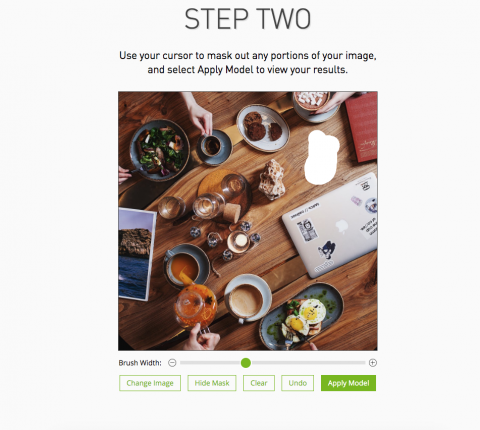
Task: Click the orange tea pitcher in photo
Action: click(196, 308)
